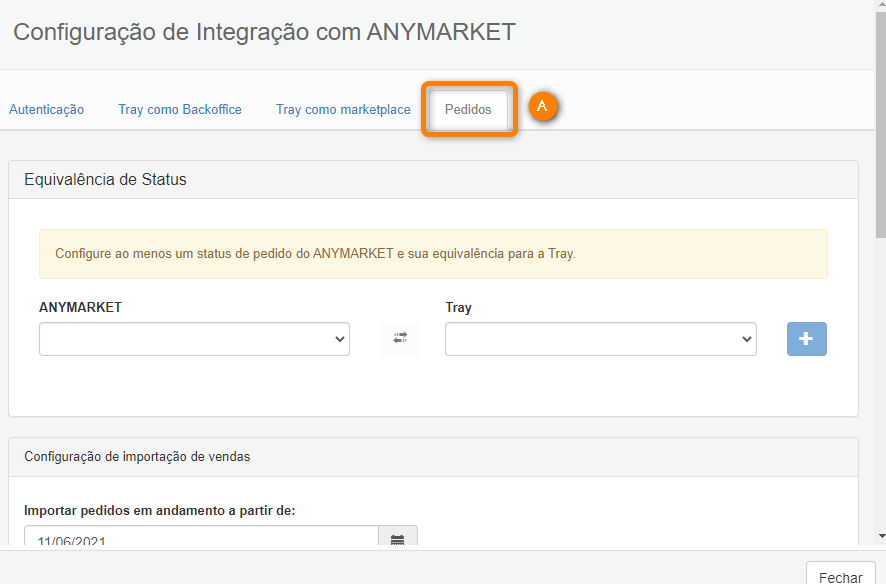The height and width of the screenshot is (584, 886).
Task: Click the Importar pedidos em andamento label
Action: [x=159, y=511]
